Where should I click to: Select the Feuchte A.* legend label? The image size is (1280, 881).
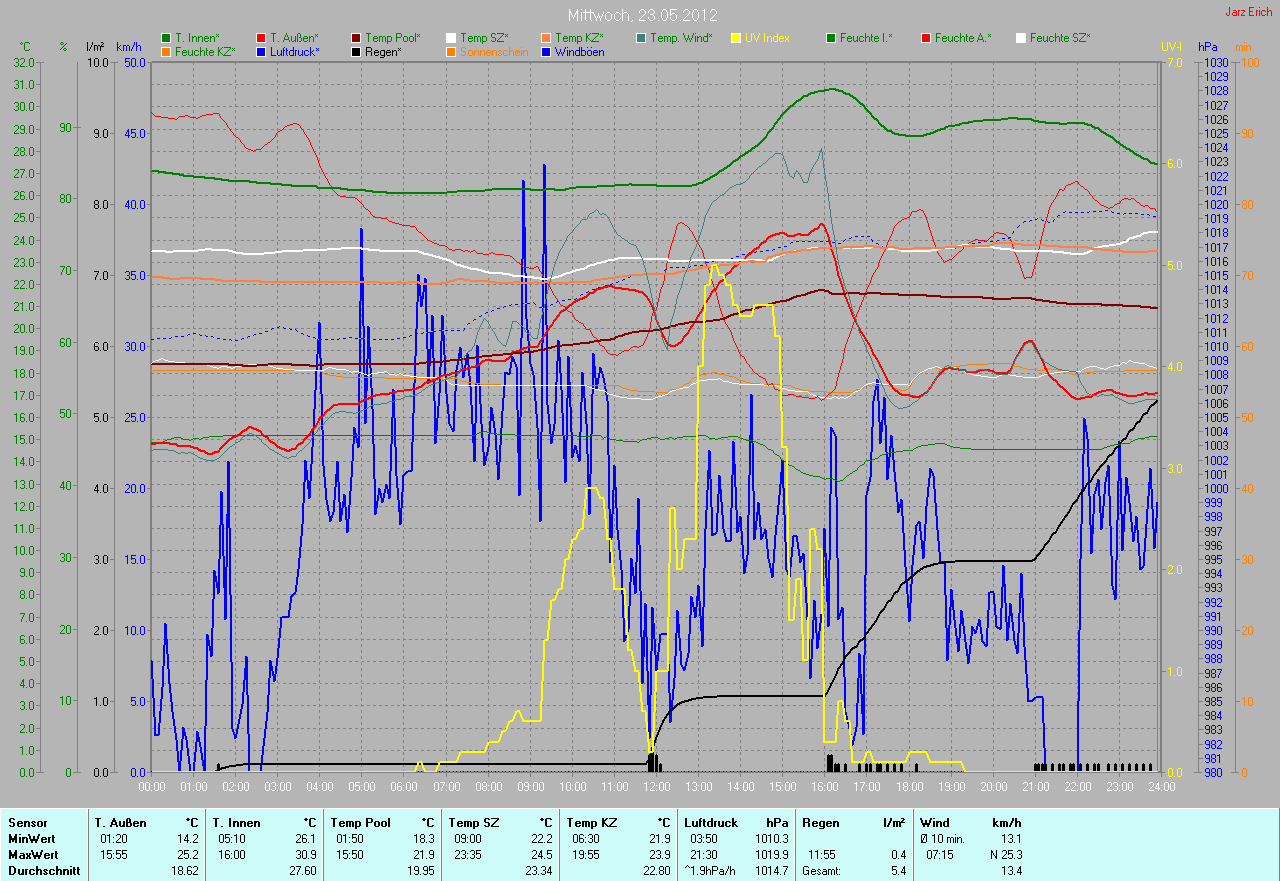pyautogui.click(x=963, y=37)
